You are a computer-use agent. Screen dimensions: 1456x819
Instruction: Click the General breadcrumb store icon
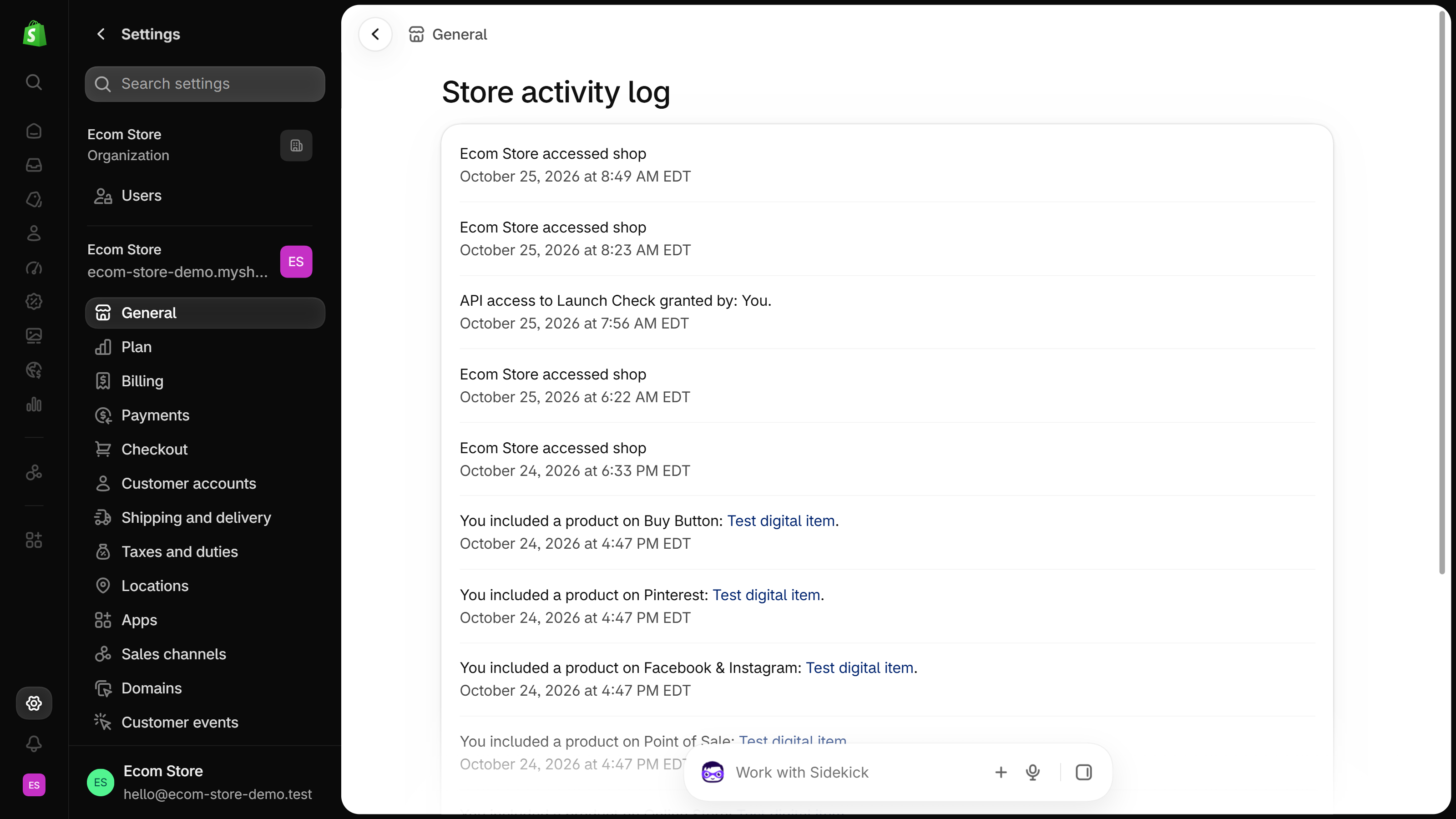coord(417,35)
